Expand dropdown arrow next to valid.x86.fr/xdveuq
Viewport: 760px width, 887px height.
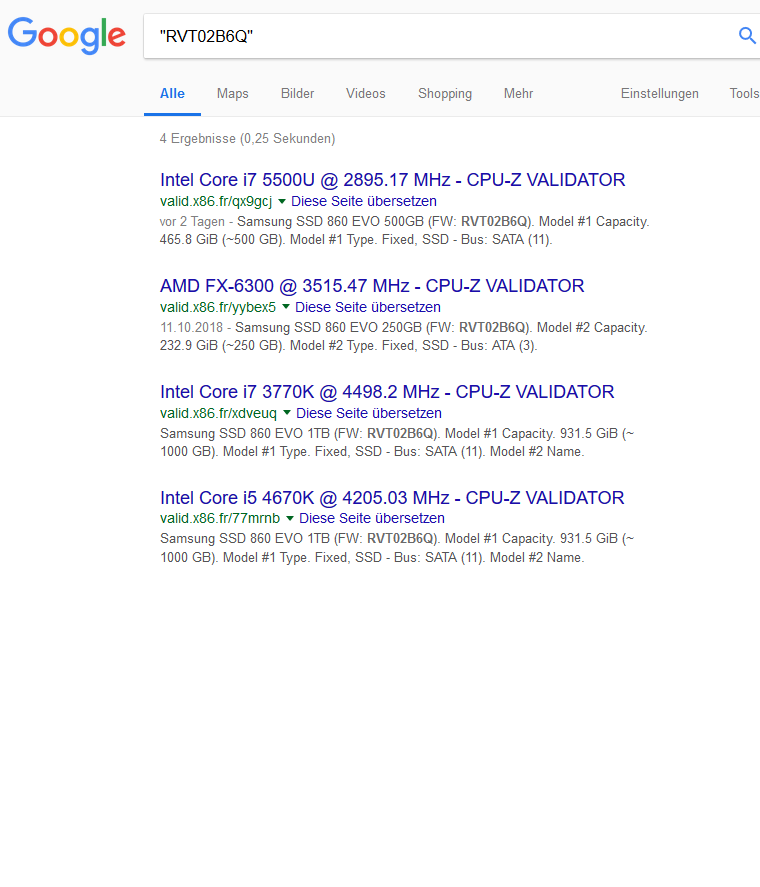pos(287,413)
